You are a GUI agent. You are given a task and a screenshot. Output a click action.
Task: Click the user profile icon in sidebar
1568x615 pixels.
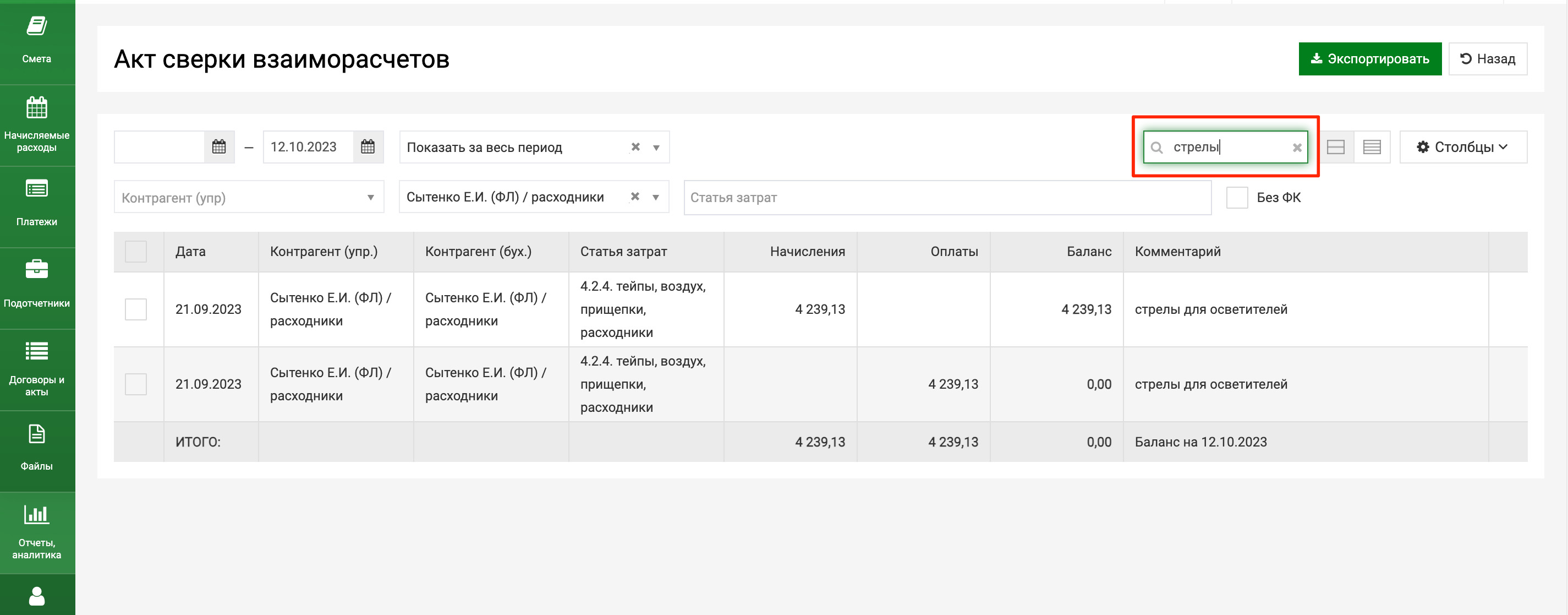tap(36, 596)
